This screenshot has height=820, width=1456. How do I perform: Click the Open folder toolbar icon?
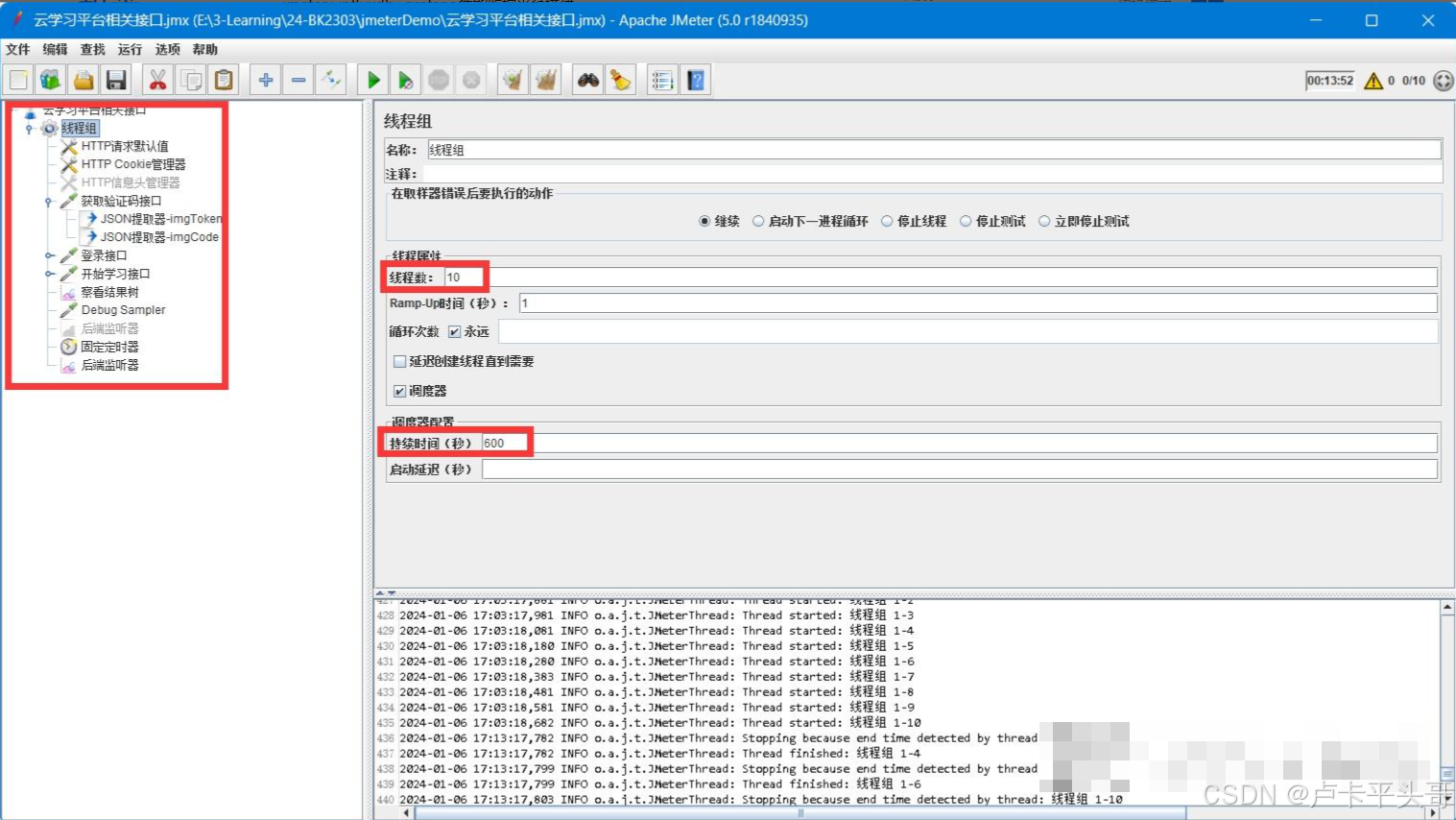coord(84,80)
